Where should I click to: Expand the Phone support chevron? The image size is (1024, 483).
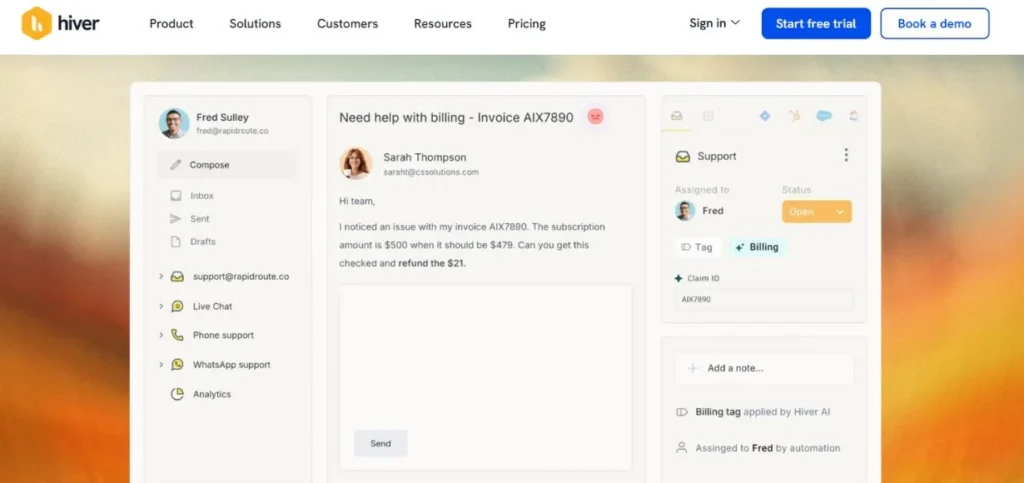(x=161, y=335)
